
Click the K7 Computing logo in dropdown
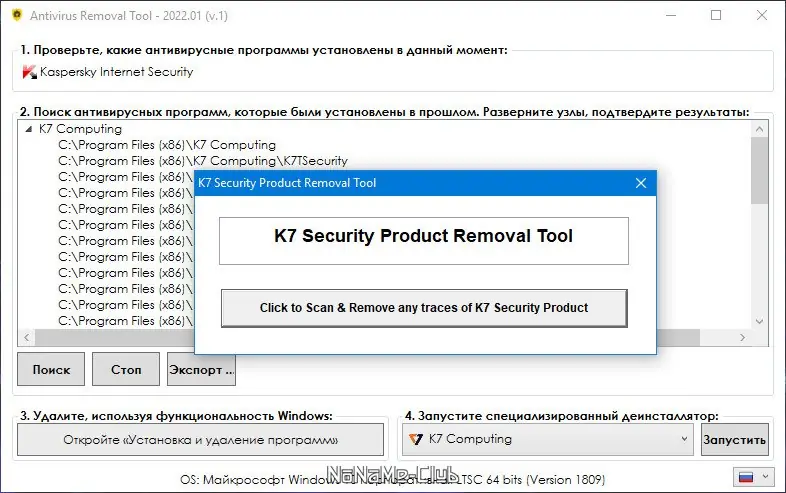(414, 439)
